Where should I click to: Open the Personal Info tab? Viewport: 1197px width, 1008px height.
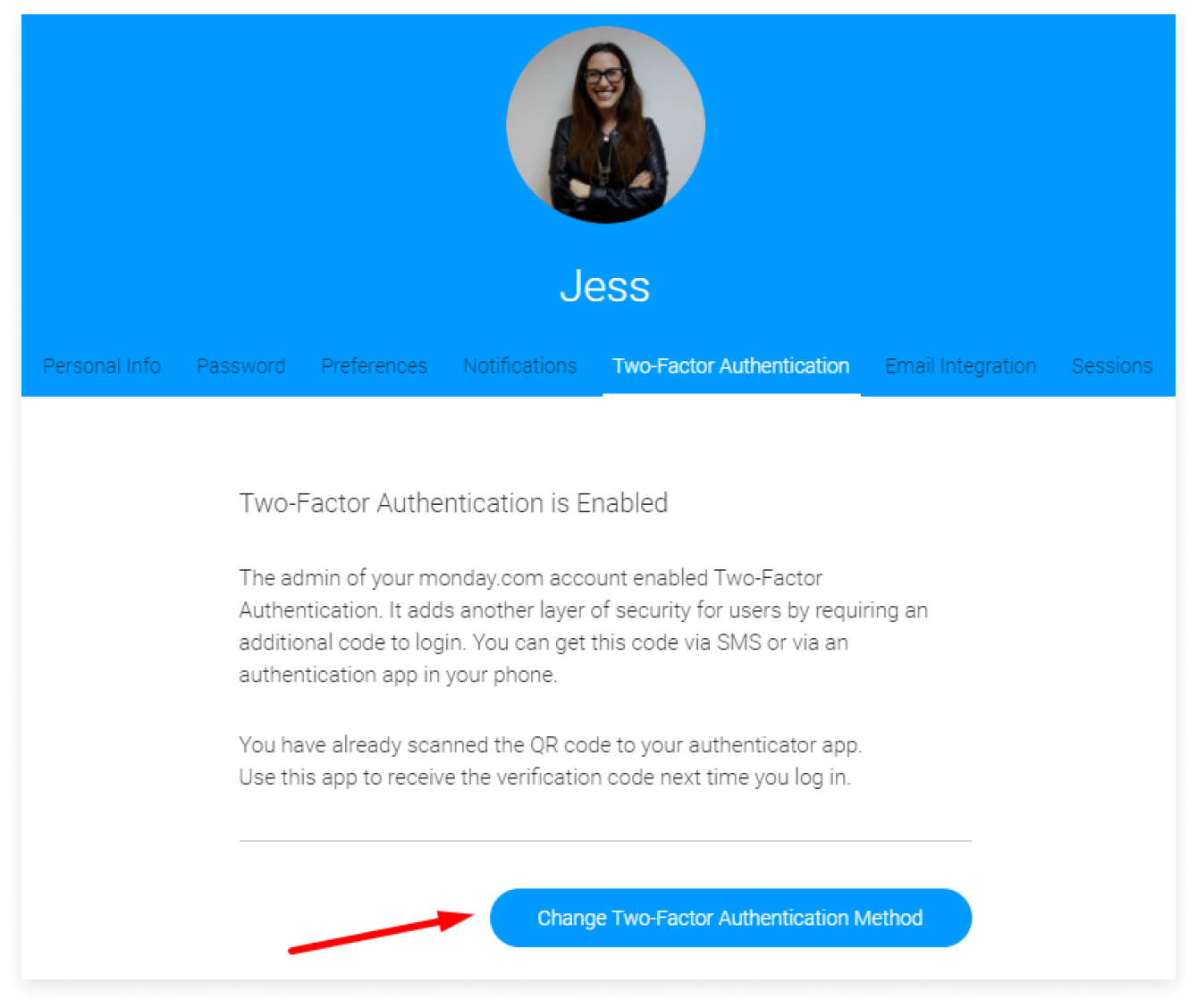(102, 365)
